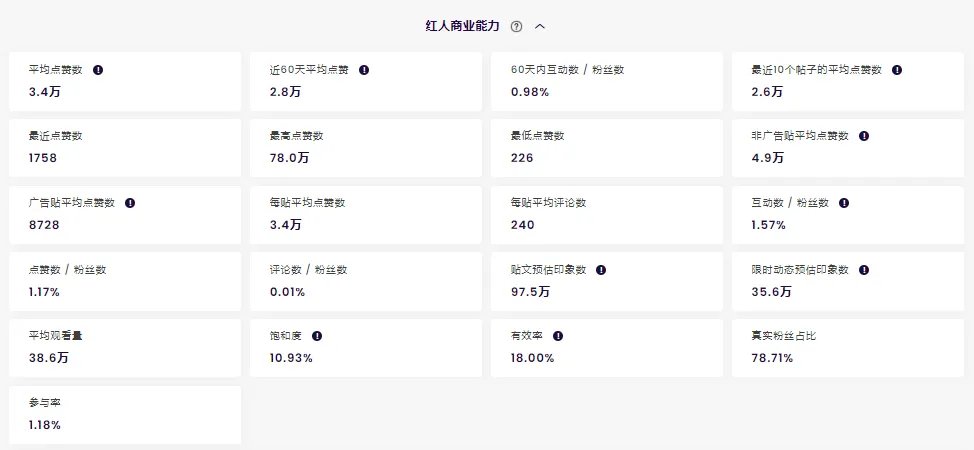Image resolution: width=974 pixels, height=450 pixels.
Task: Click the 真实粉丝占比 label
Action: (784, 336)
